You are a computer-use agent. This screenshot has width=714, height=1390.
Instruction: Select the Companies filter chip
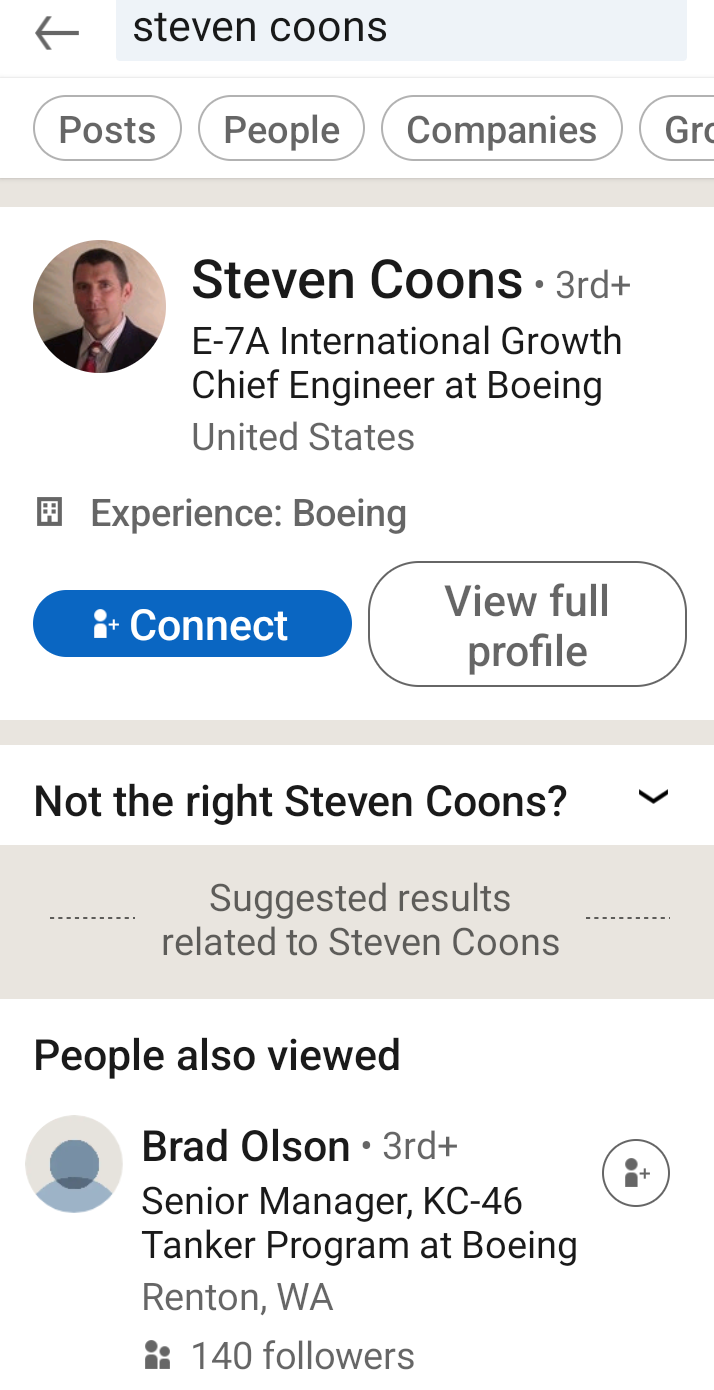pyautogui.click(x=501, y=129)
